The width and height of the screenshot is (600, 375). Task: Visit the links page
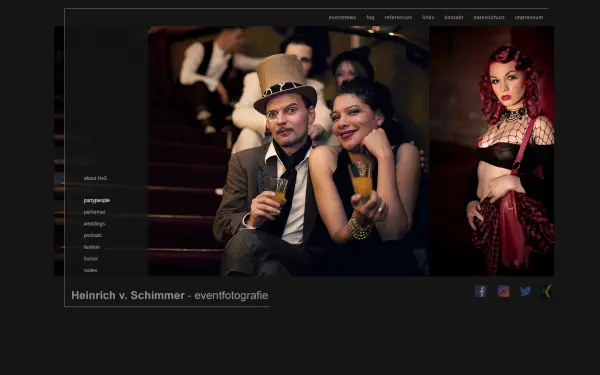(428, 17)
